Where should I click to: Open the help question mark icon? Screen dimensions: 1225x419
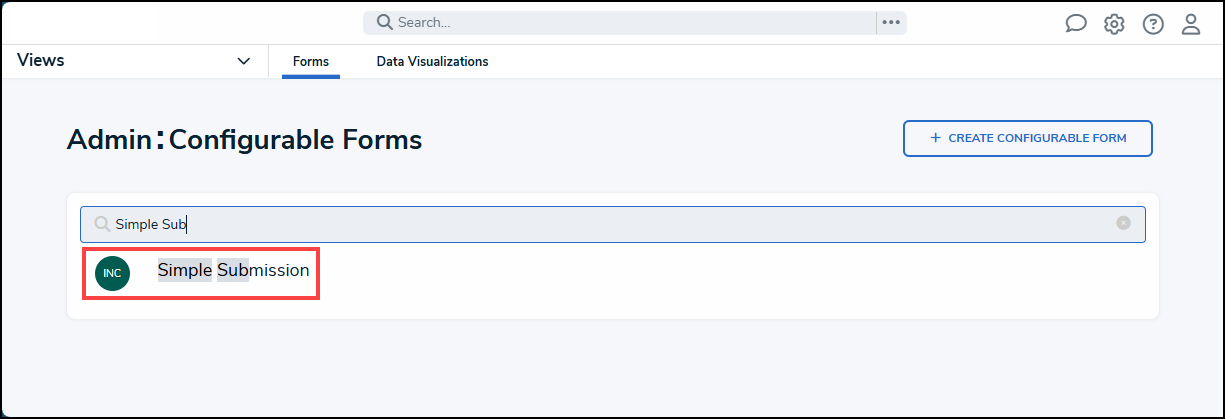(x=1153, y=24)
